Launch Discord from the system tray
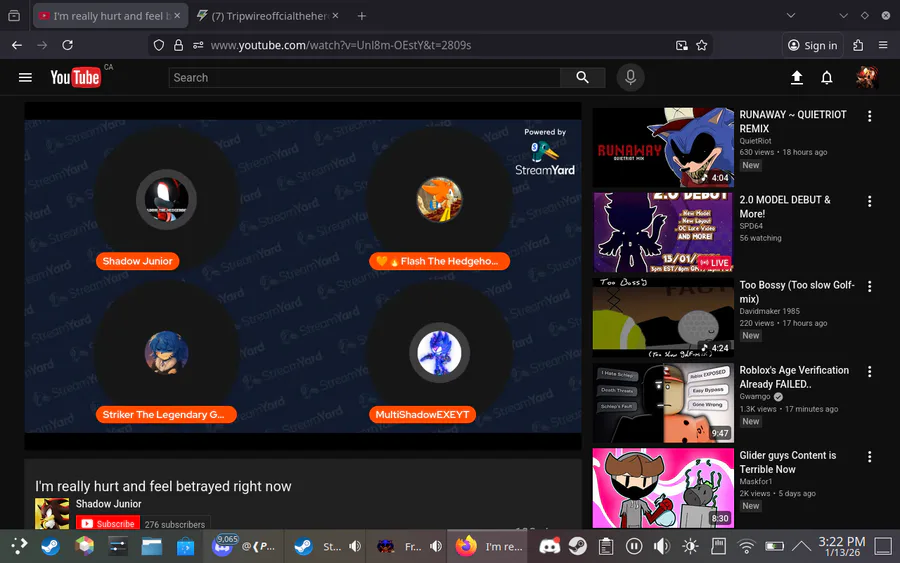 click(549, 546)
